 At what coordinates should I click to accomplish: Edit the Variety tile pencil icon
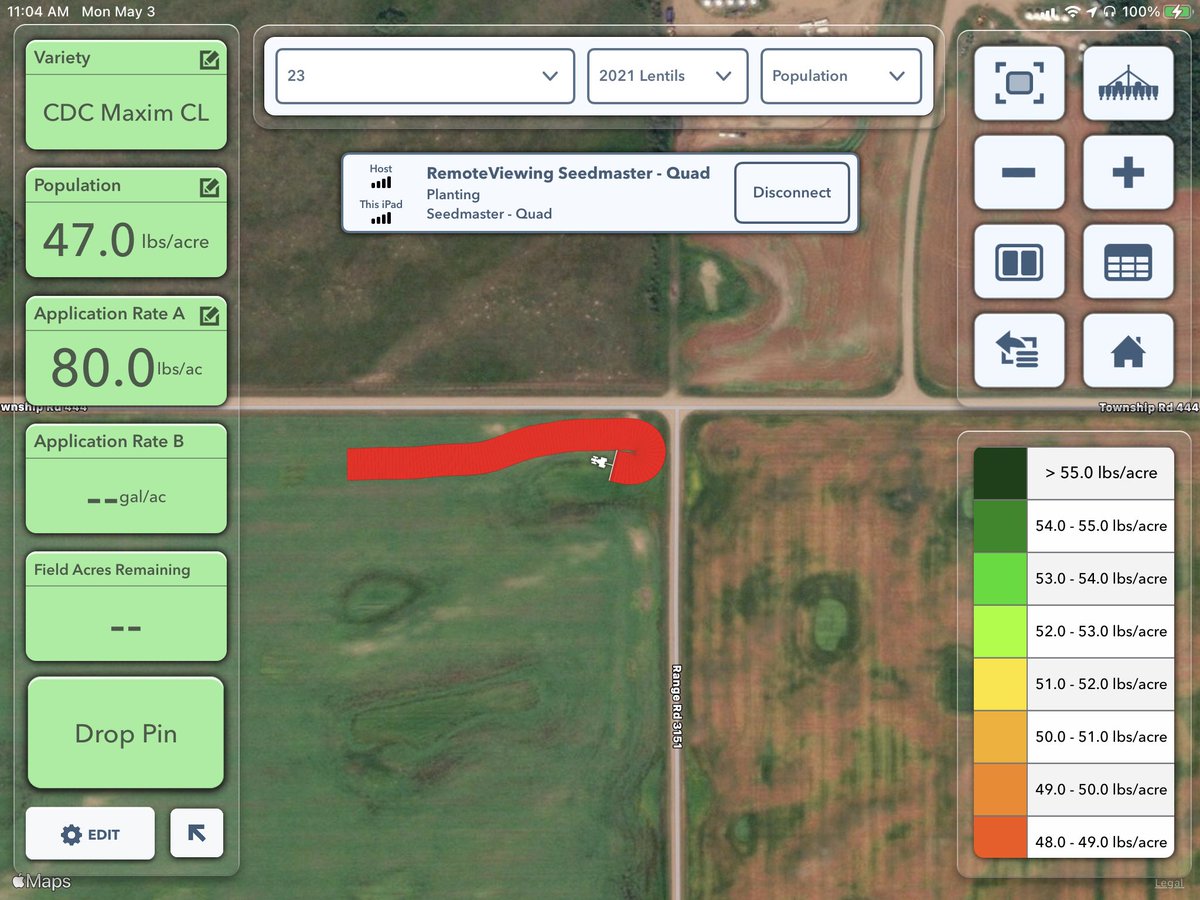click(x=209, y=59)
